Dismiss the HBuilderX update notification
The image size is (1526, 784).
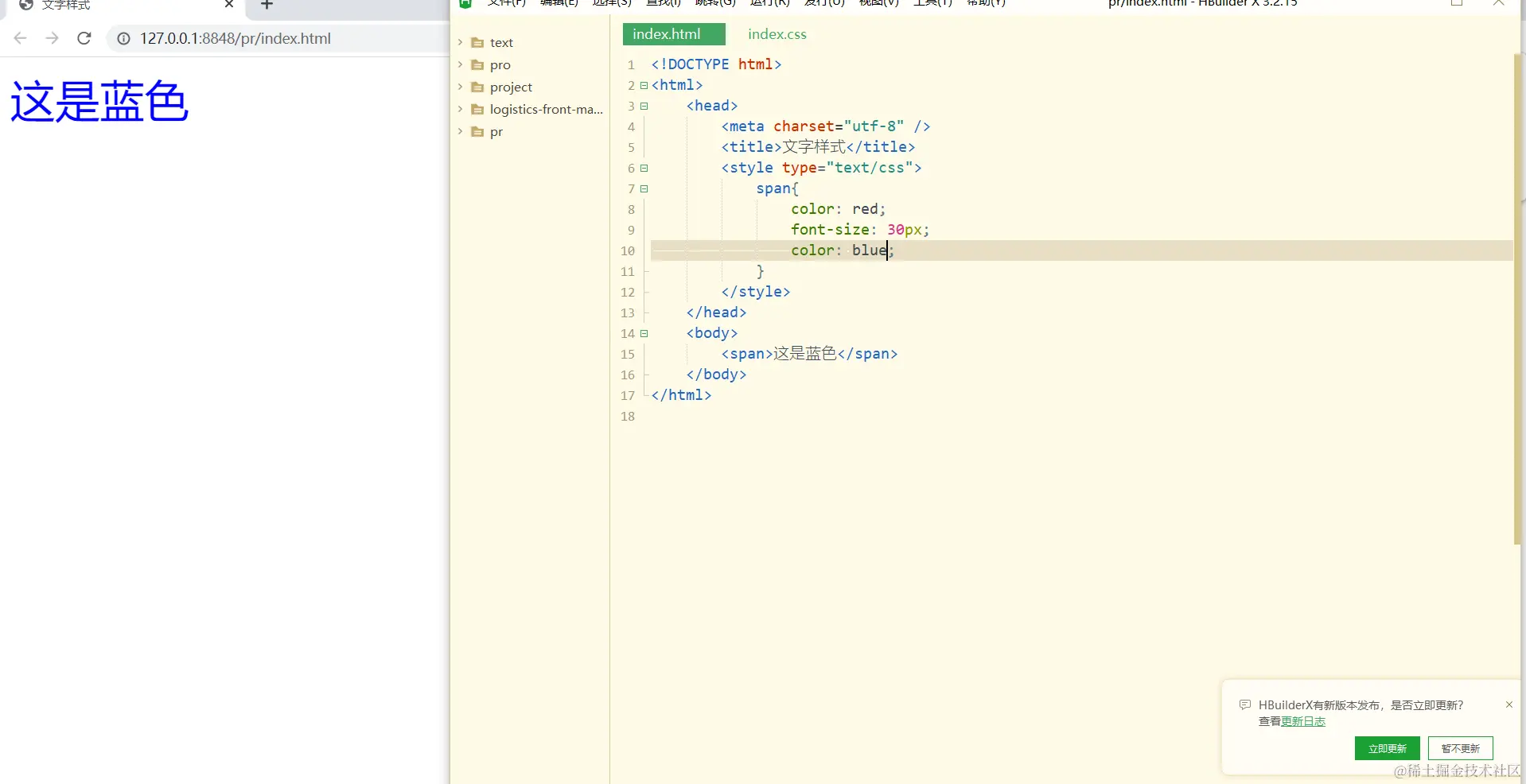pos(1508,704)
